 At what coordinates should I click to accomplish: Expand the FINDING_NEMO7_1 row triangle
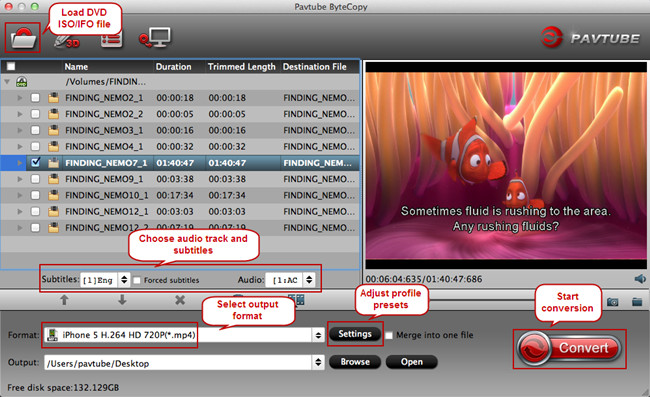click(20, 163)
